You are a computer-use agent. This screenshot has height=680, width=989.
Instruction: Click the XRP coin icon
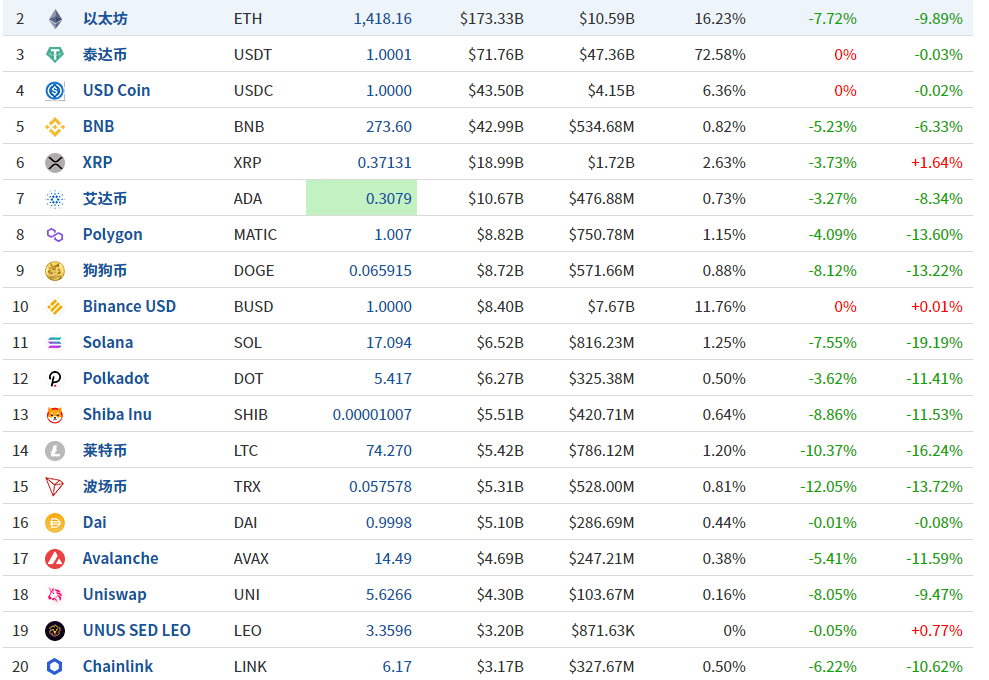click(55, 162)
